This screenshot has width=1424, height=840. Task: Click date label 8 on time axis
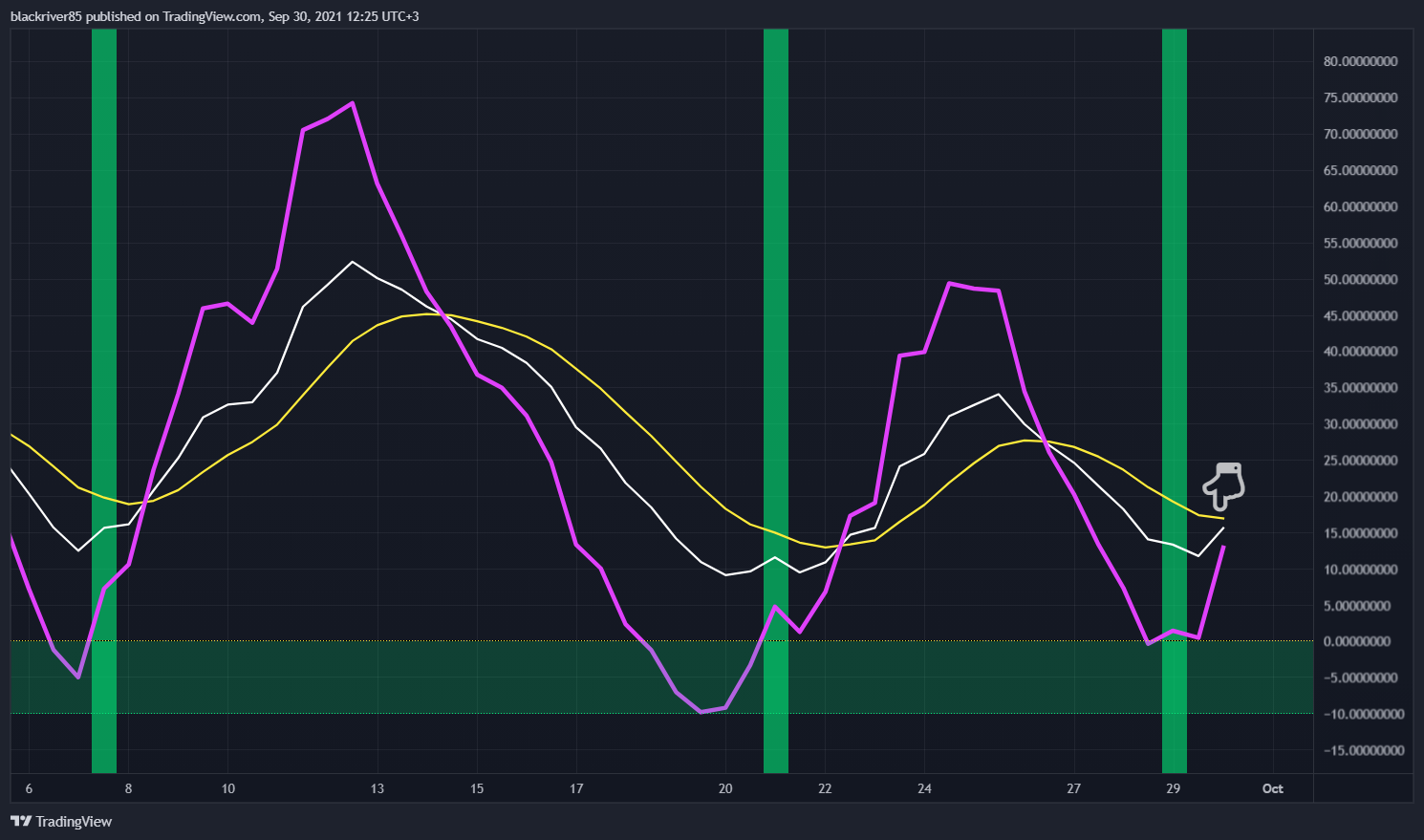click(128, 788)
